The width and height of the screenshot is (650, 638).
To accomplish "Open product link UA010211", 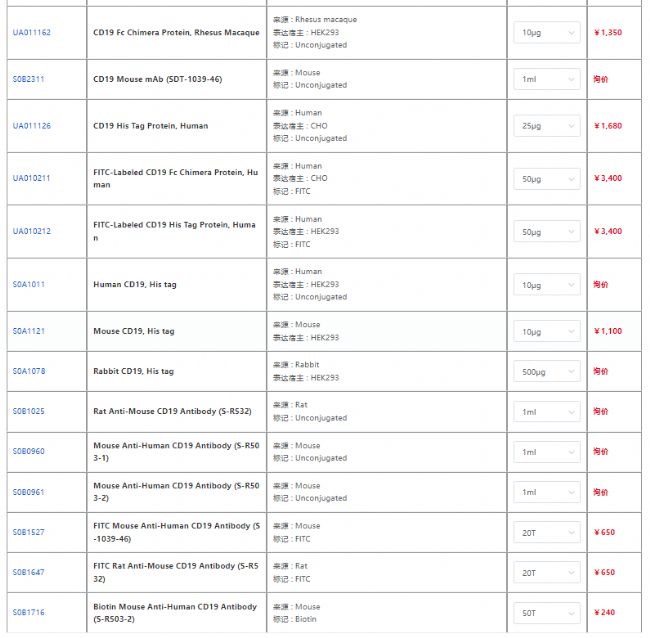I will click(31, 178).
